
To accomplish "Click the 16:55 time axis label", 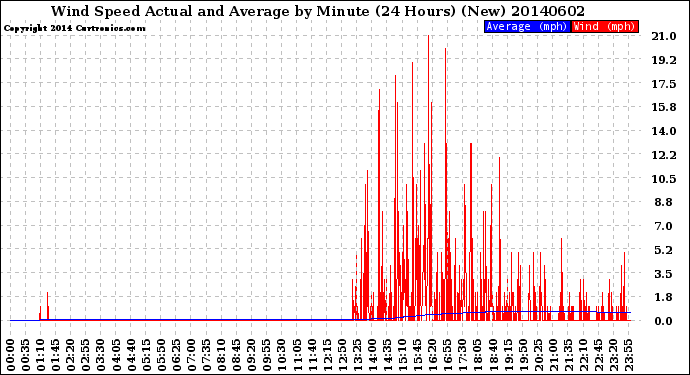I will coord(448,355).
